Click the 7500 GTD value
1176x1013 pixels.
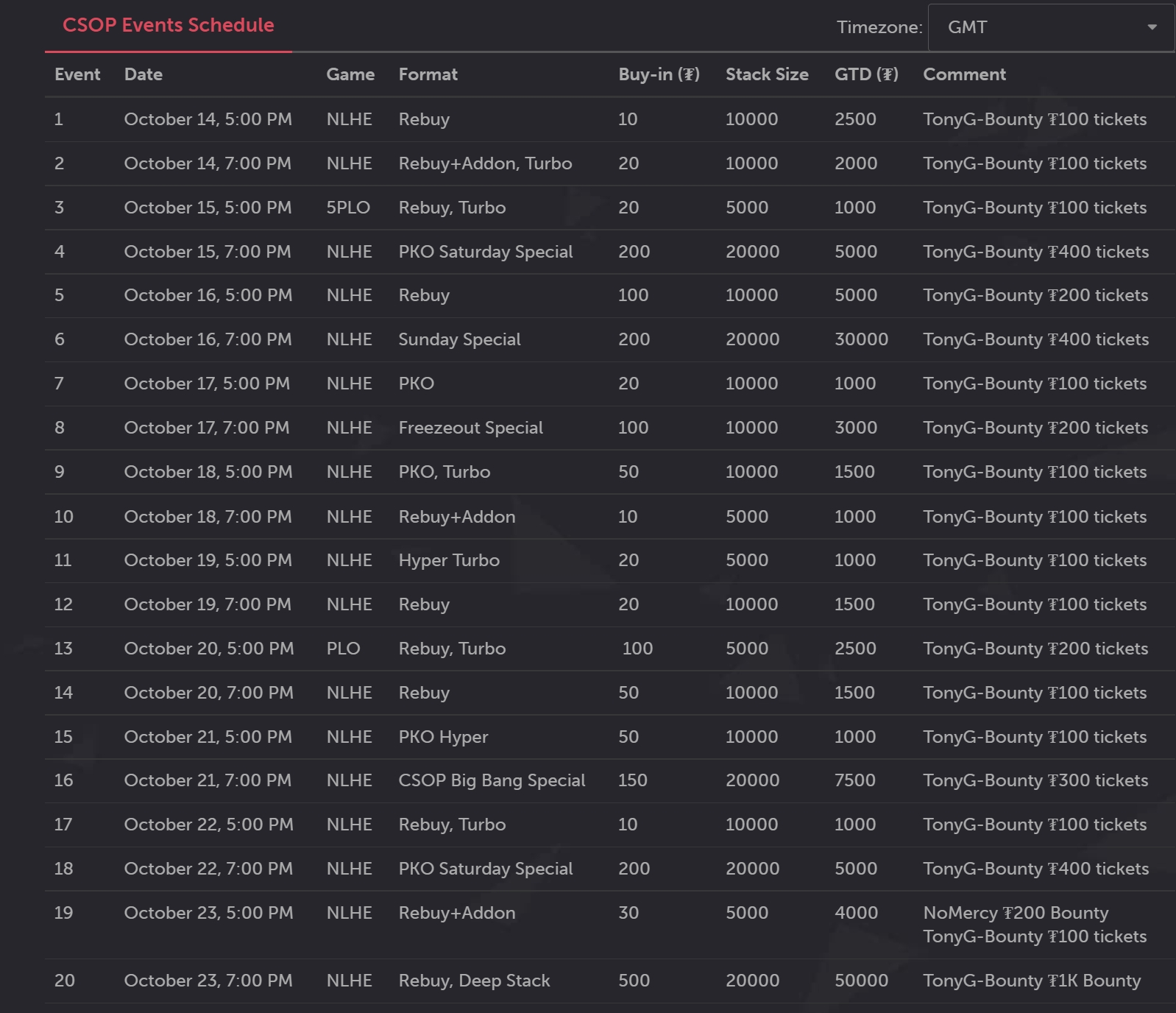[854, 780]
